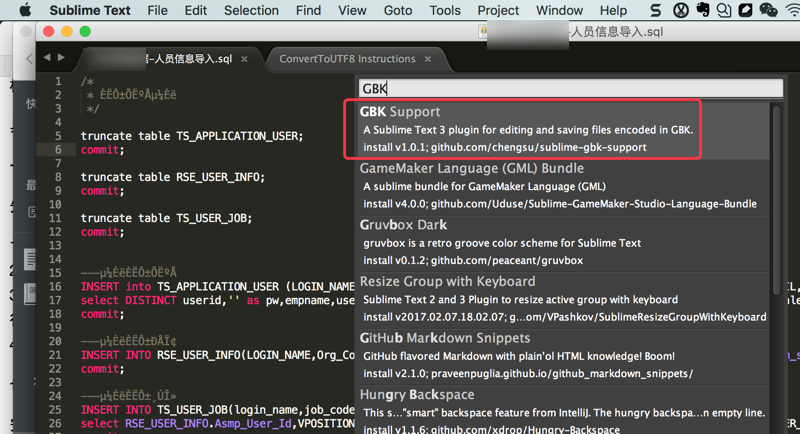Open the Apple menu
The width and height of the screenshot is (800, 434).
[x=24, y=10]
